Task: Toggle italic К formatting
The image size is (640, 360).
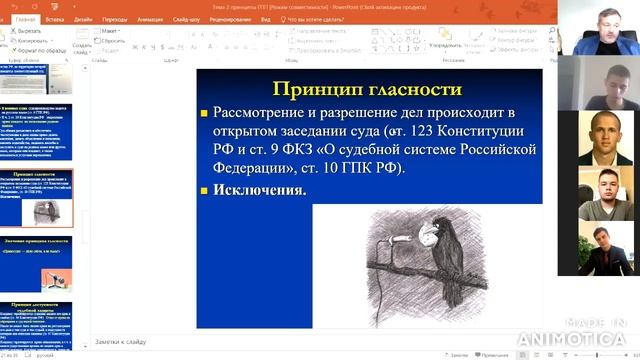Action: point(144,48)
